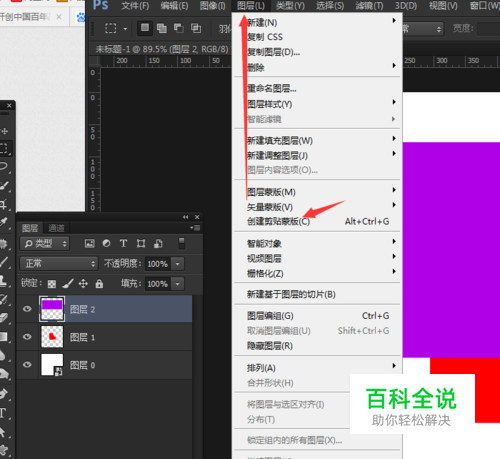
Task: Choose 隐藏图层(R) menu item
Action: [x=317, y=346]
